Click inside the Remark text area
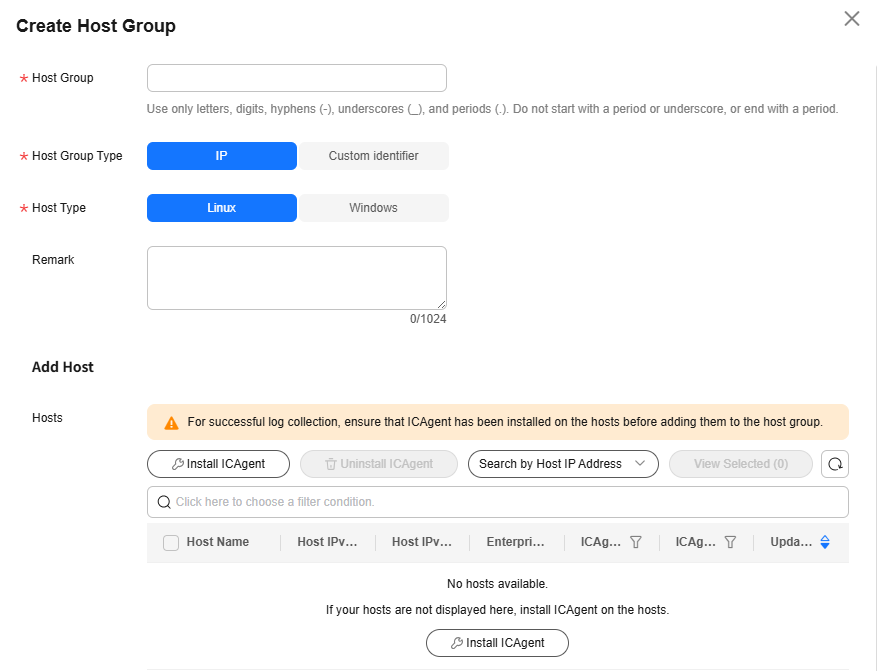 pos(296,278)
